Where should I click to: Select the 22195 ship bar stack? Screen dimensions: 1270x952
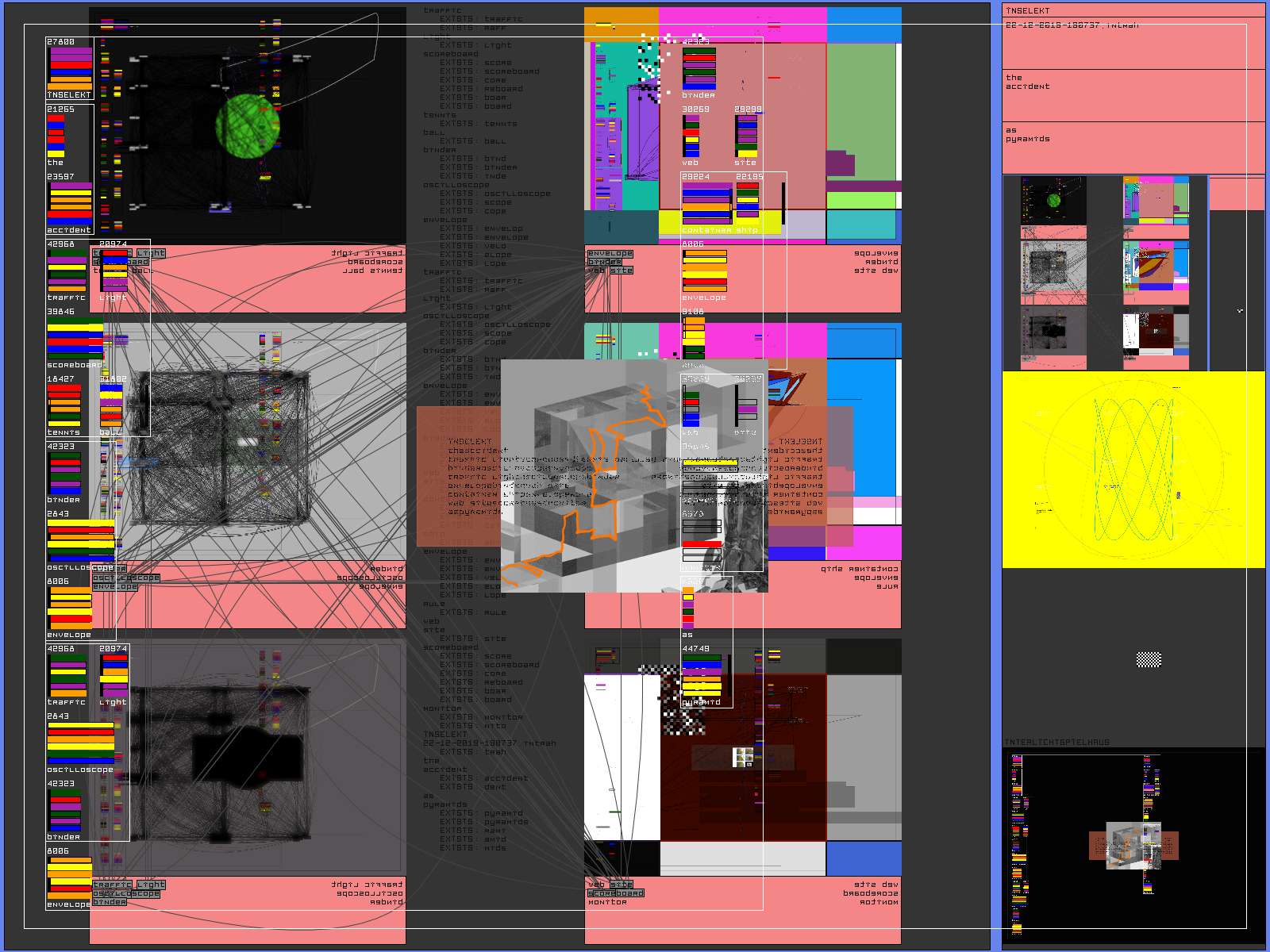pos(747,200)
